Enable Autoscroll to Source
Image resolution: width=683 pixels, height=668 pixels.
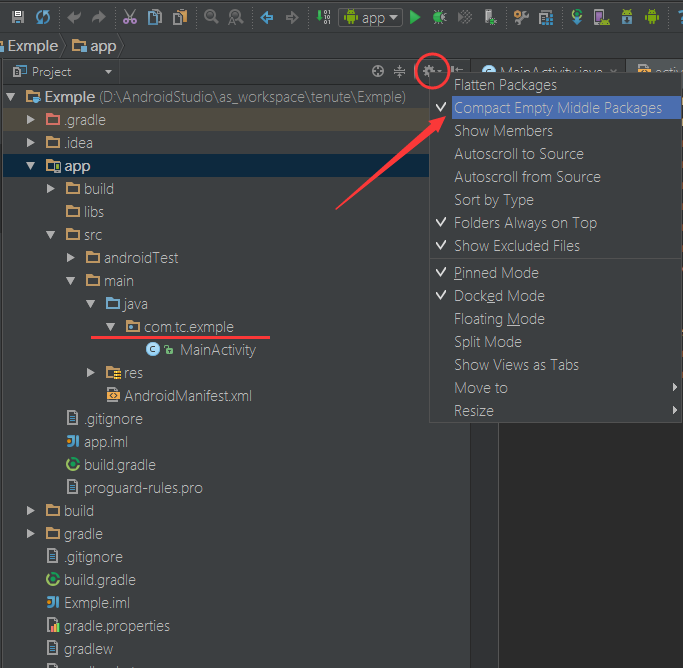pyautogui.click(x=555, y=154)
